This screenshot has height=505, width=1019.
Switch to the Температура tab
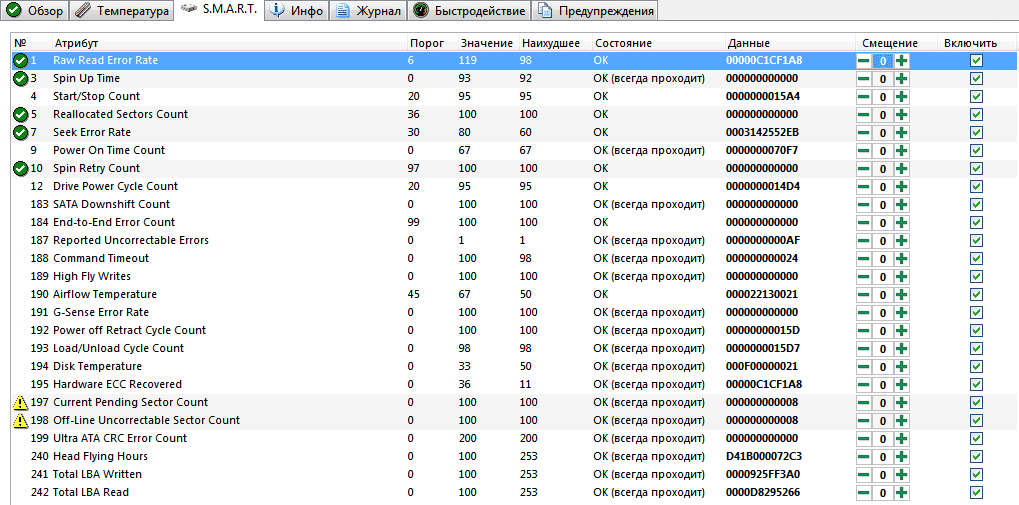[x=121, y=11]
